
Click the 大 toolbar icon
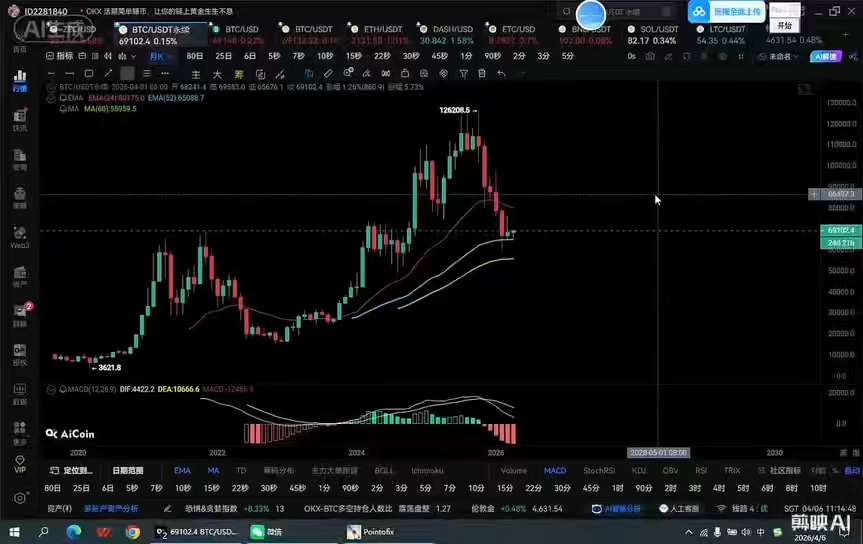pyautogui.click(x=217, y=74)
